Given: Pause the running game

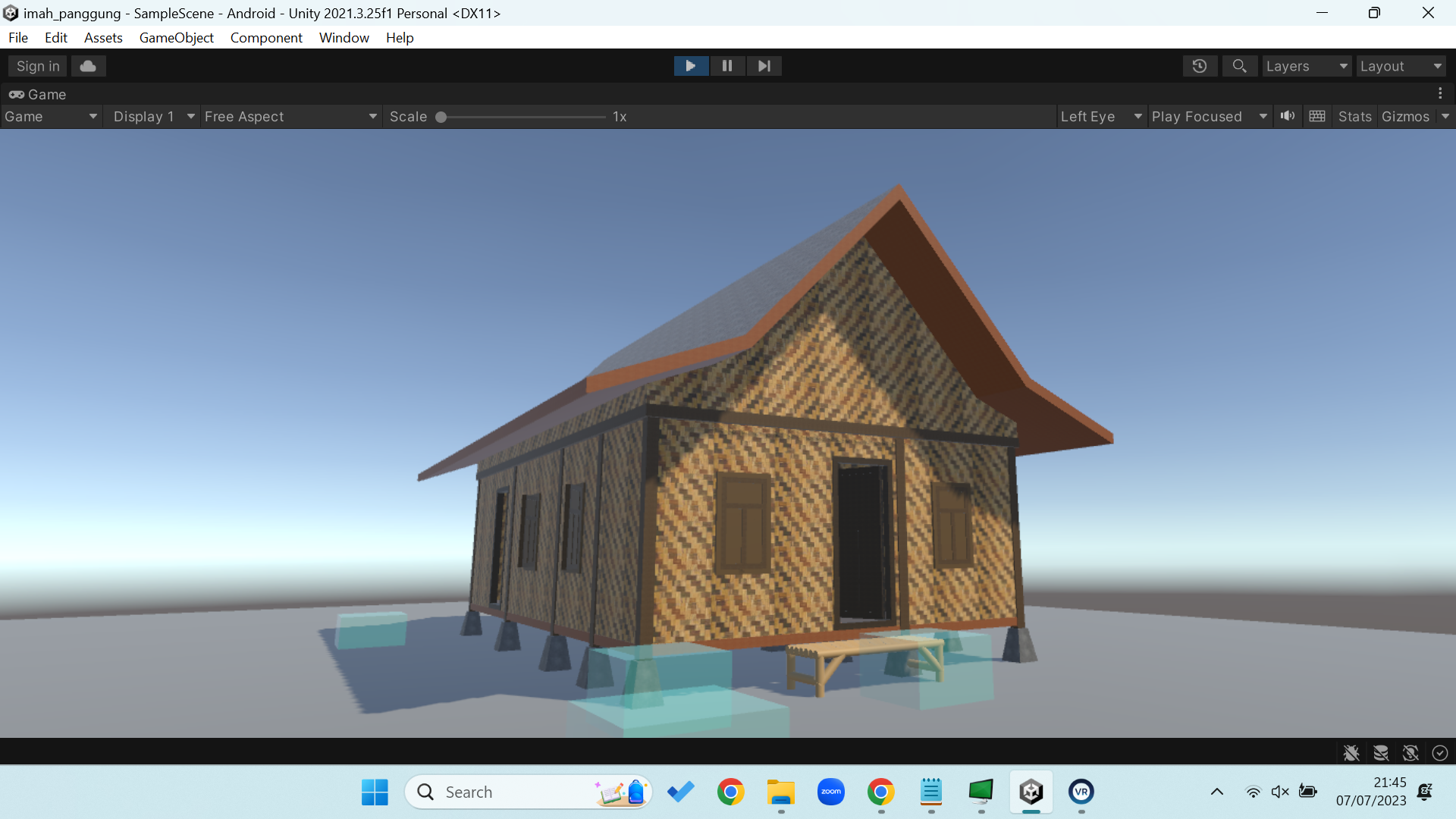Looking at the screenshot, I should 727,66.
